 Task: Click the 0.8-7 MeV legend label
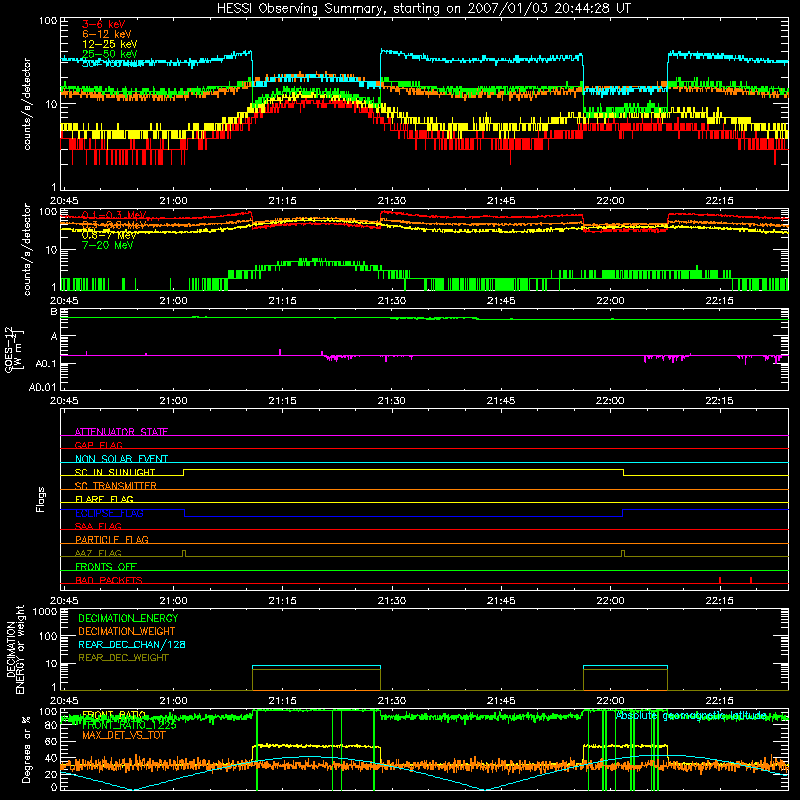coord(109,235)
